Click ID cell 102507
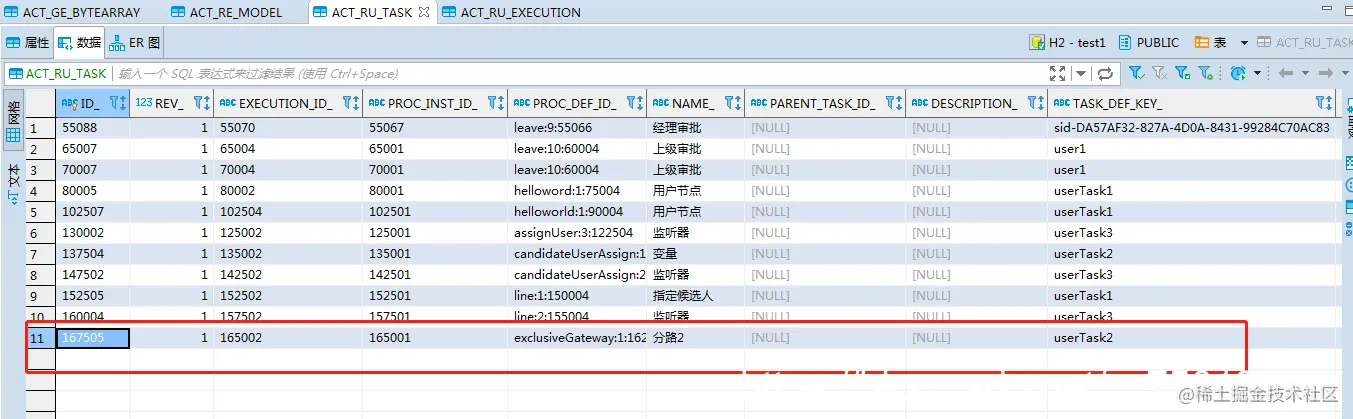This screenshot has height=419, width=1353. 92,212
